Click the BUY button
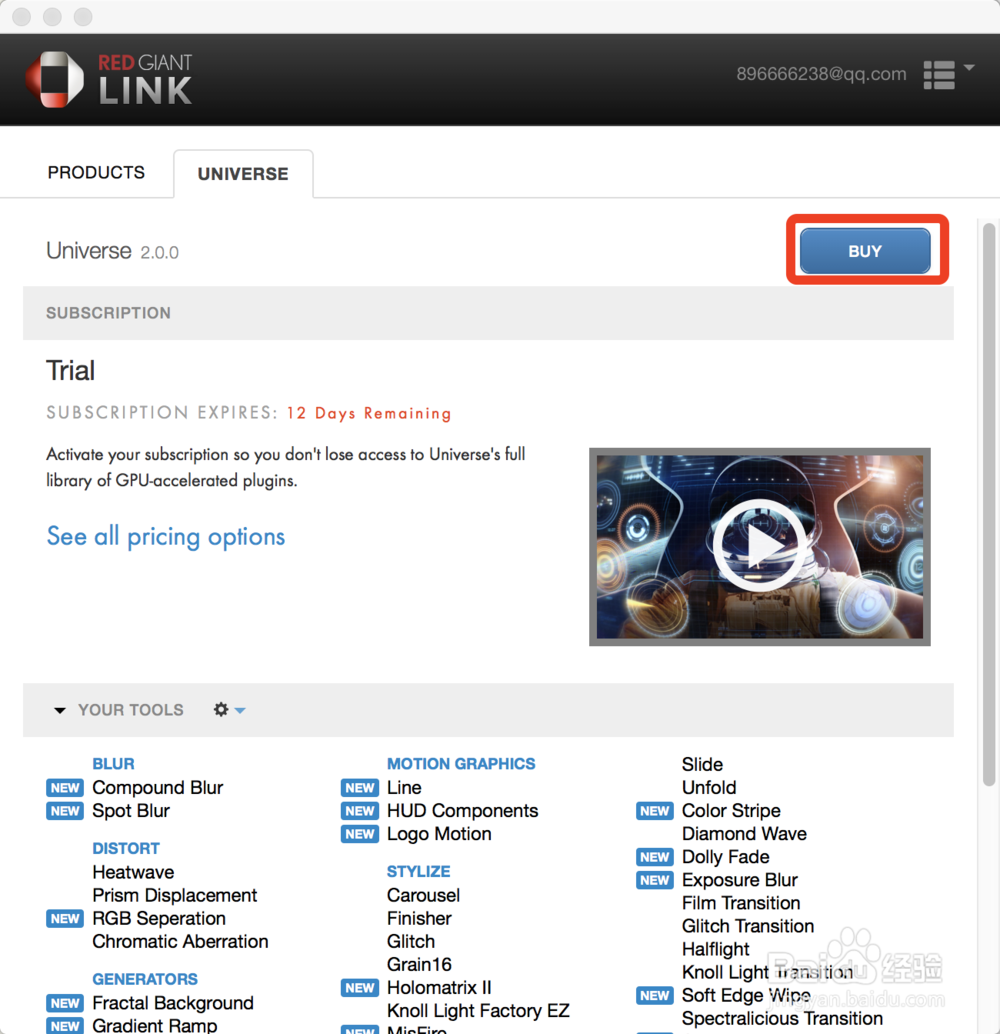1000x1034 pixels. click(865, 251)
